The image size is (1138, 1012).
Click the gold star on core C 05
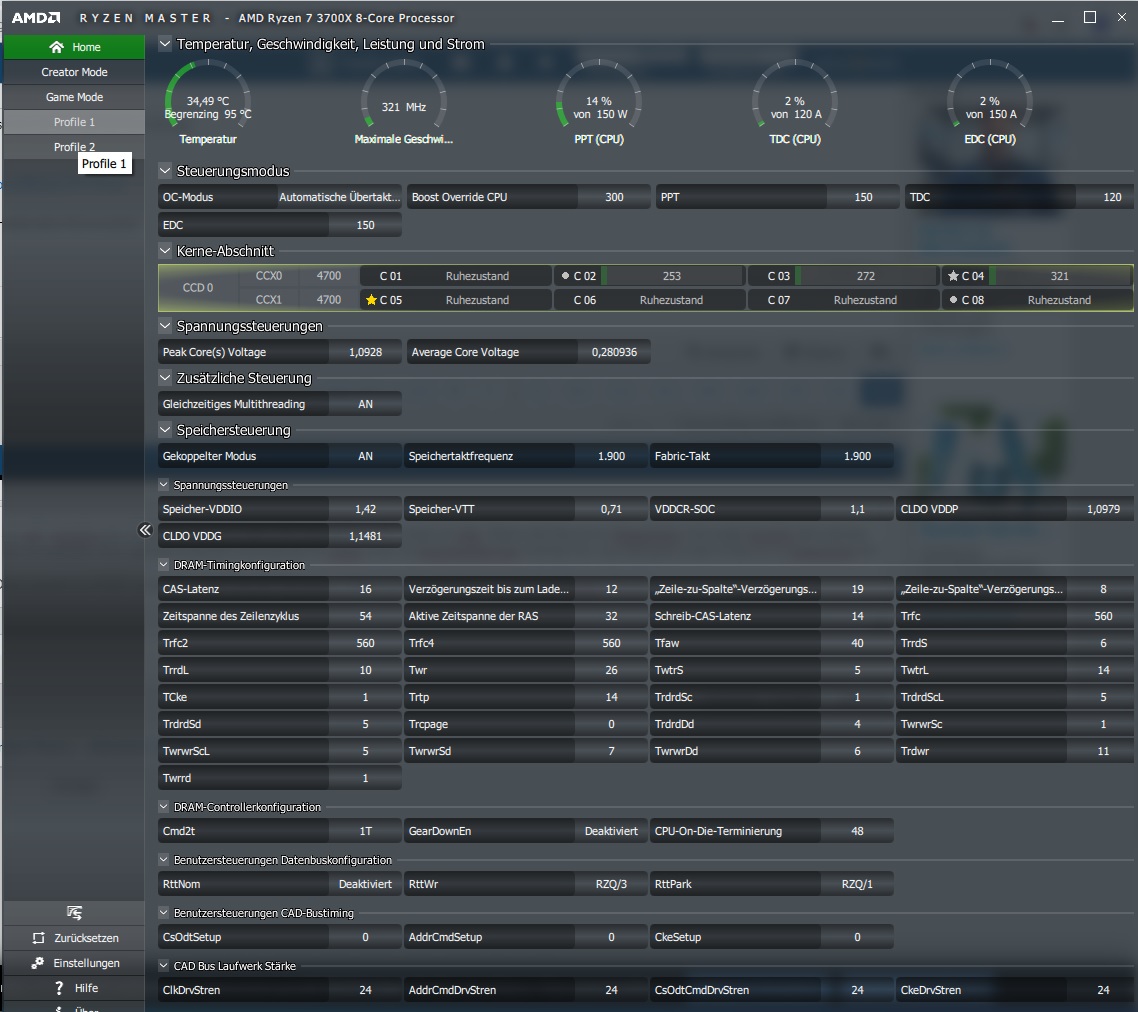coord(372,300)
